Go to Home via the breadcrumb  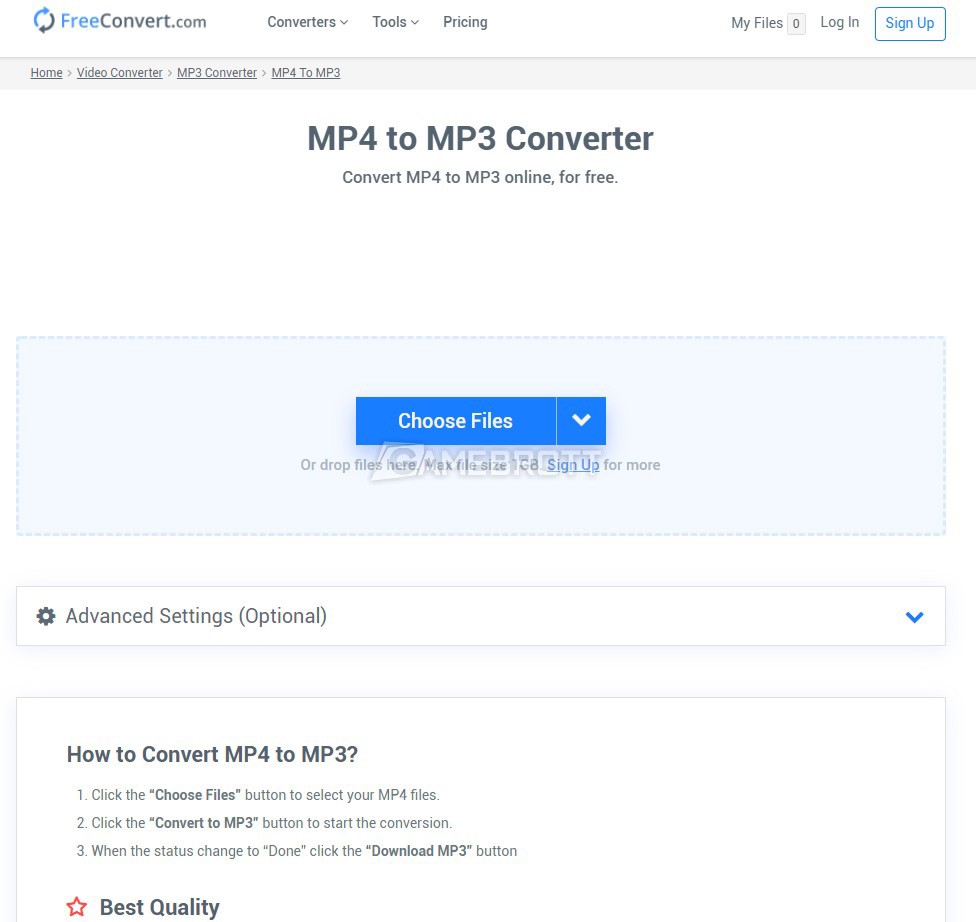point(47,73)
